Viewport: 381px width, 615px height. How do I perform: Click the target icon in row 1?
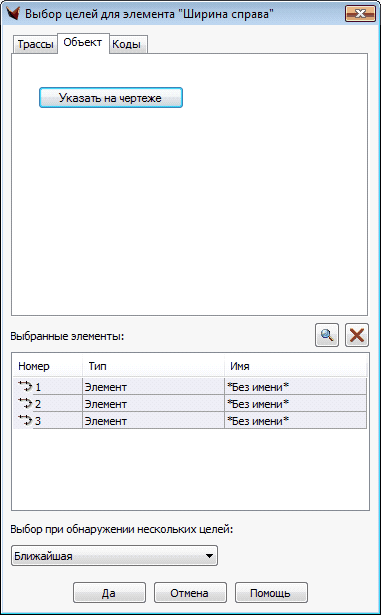pos(25,387)
